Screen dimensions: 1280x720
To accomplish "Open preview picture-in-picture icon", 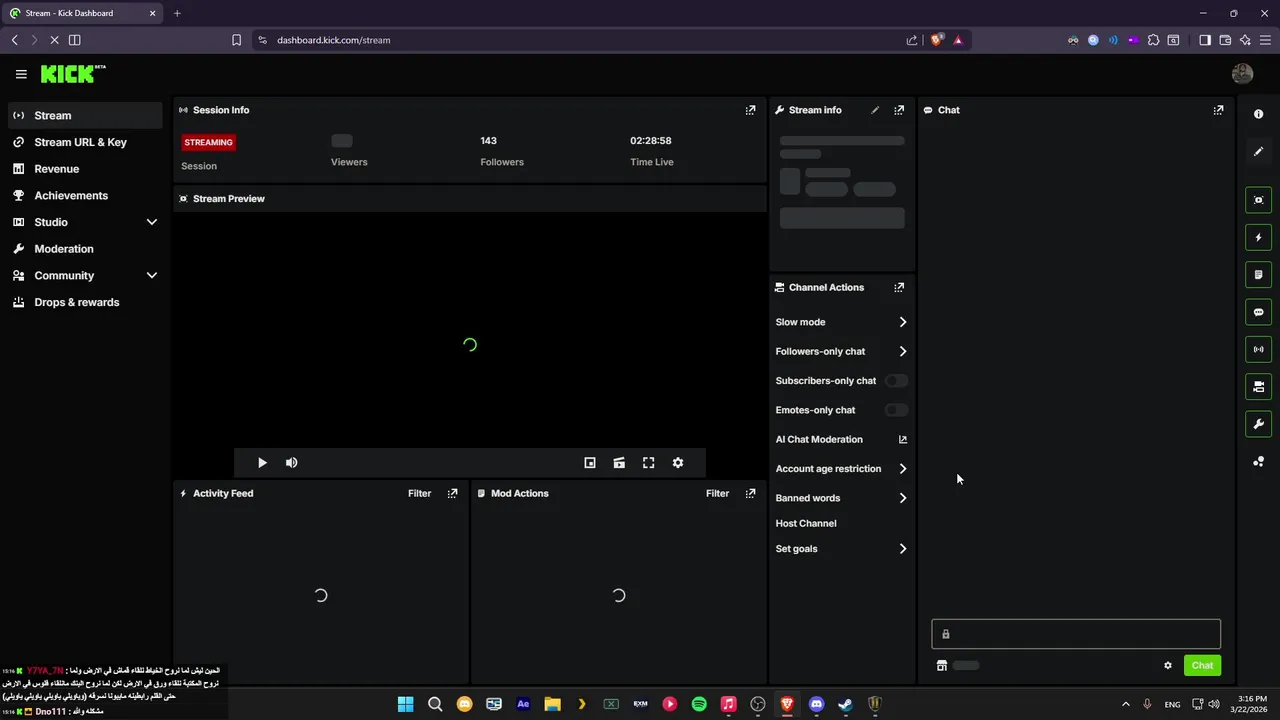I will tap(590, 462).
